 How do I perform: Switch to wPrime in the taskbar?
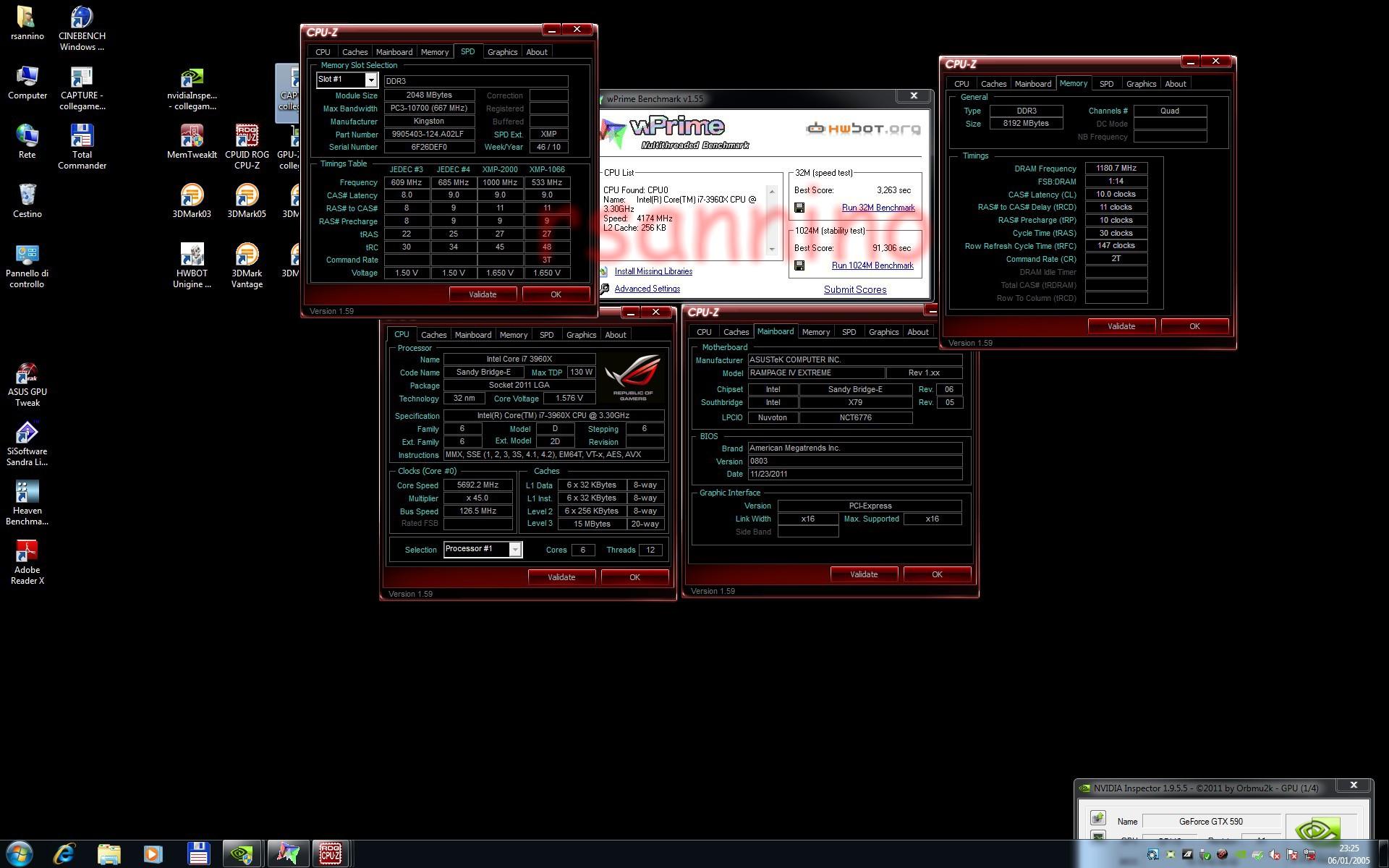pos(287,854)
